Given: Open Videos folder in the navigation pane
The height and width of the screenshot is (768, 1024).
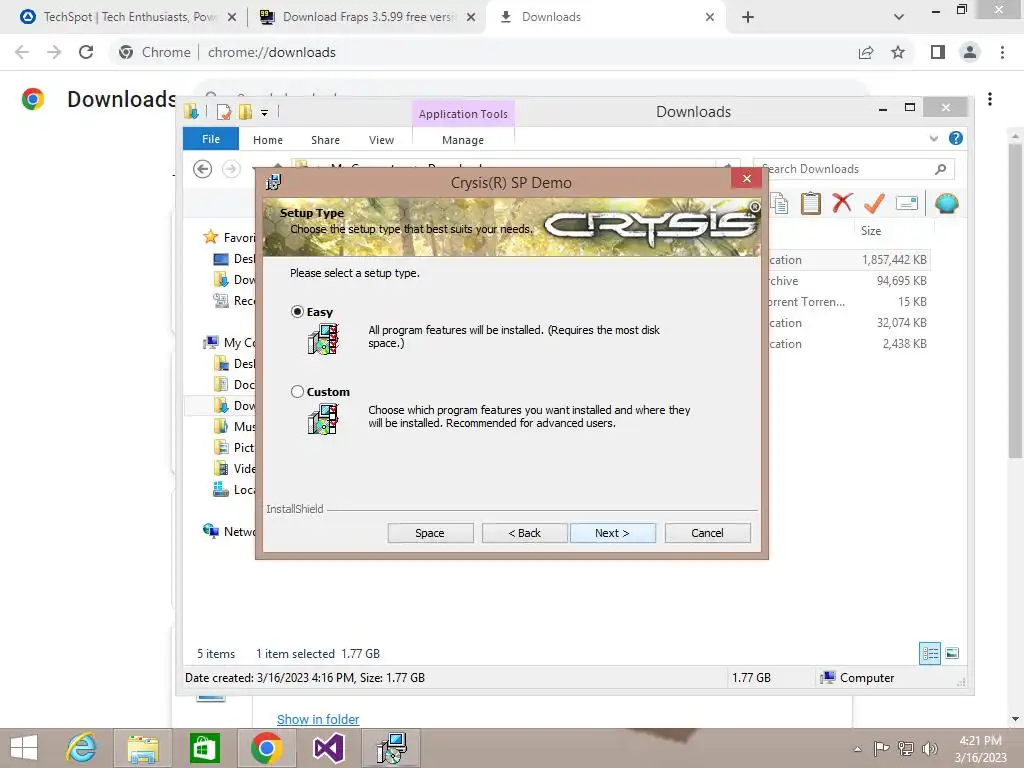Looking at the screenshot, I should click(x=234, y=468).
